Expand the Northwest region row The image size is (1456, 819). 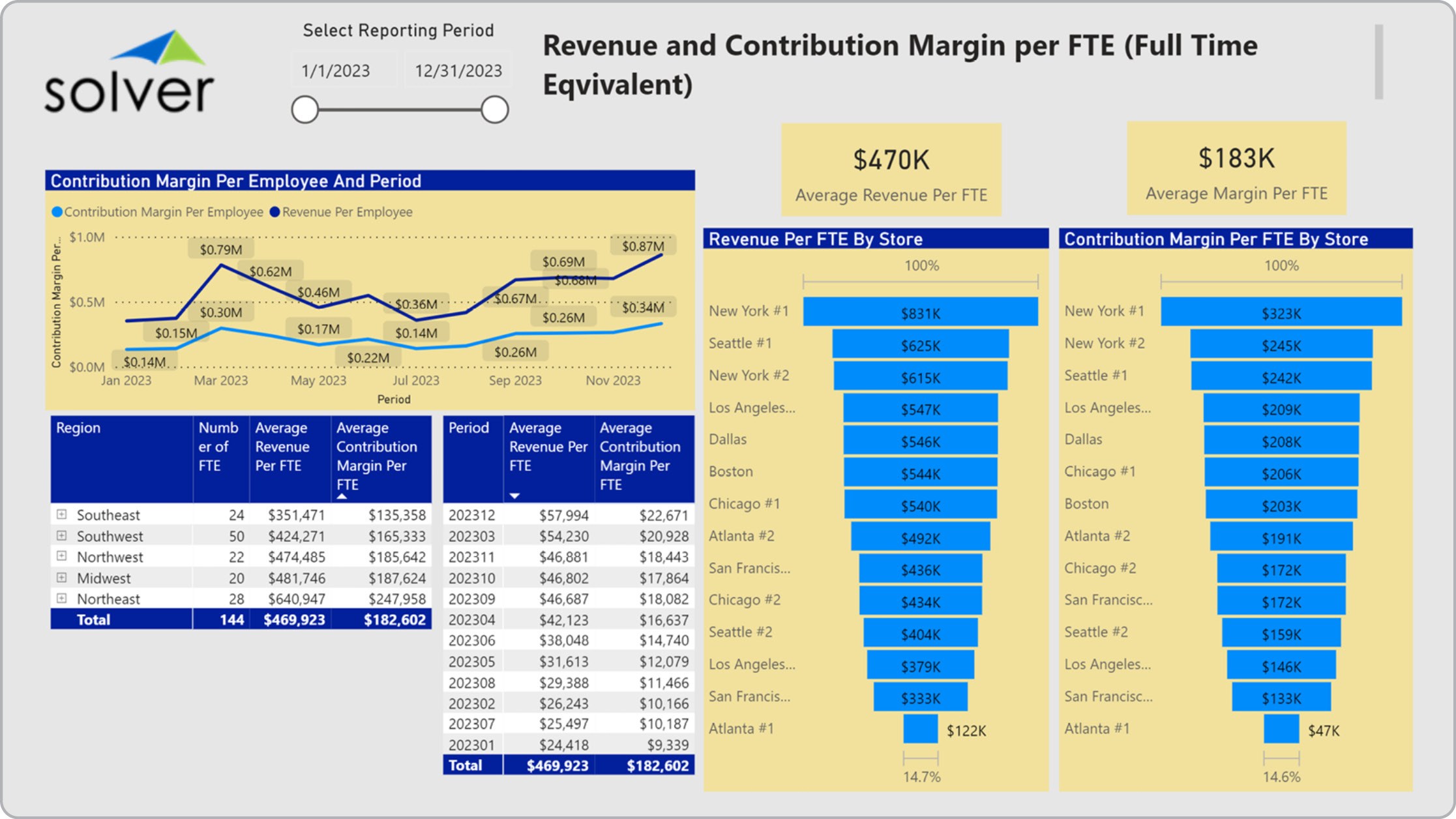click(61, 556)
